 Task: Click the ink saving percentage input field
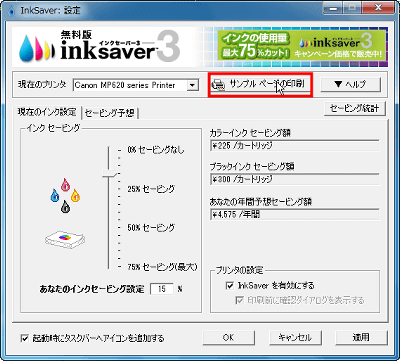pyautogui.click(x=162, y=289)
